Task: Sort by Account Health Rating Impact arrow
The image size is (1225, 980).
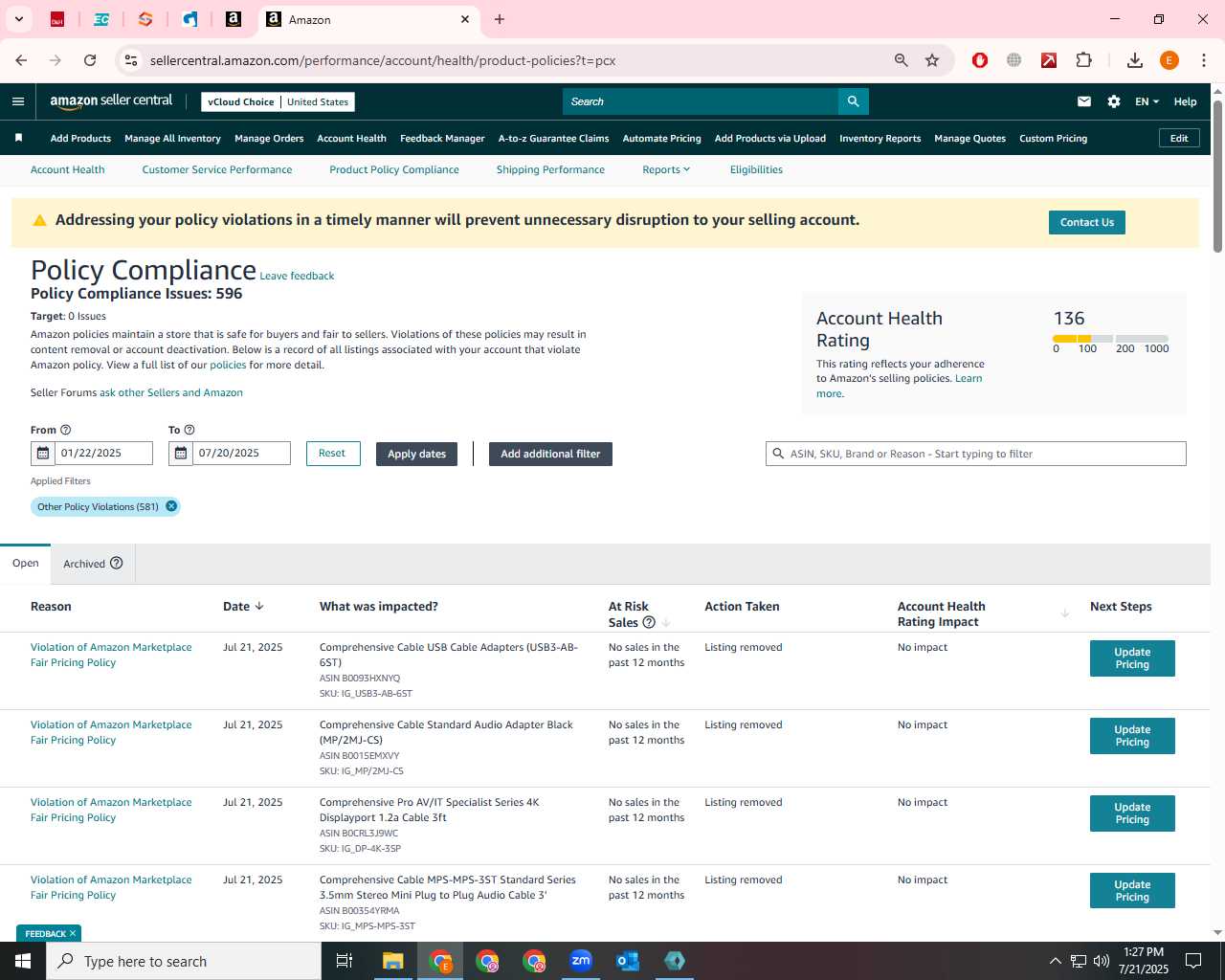Action: (1064, 613)
